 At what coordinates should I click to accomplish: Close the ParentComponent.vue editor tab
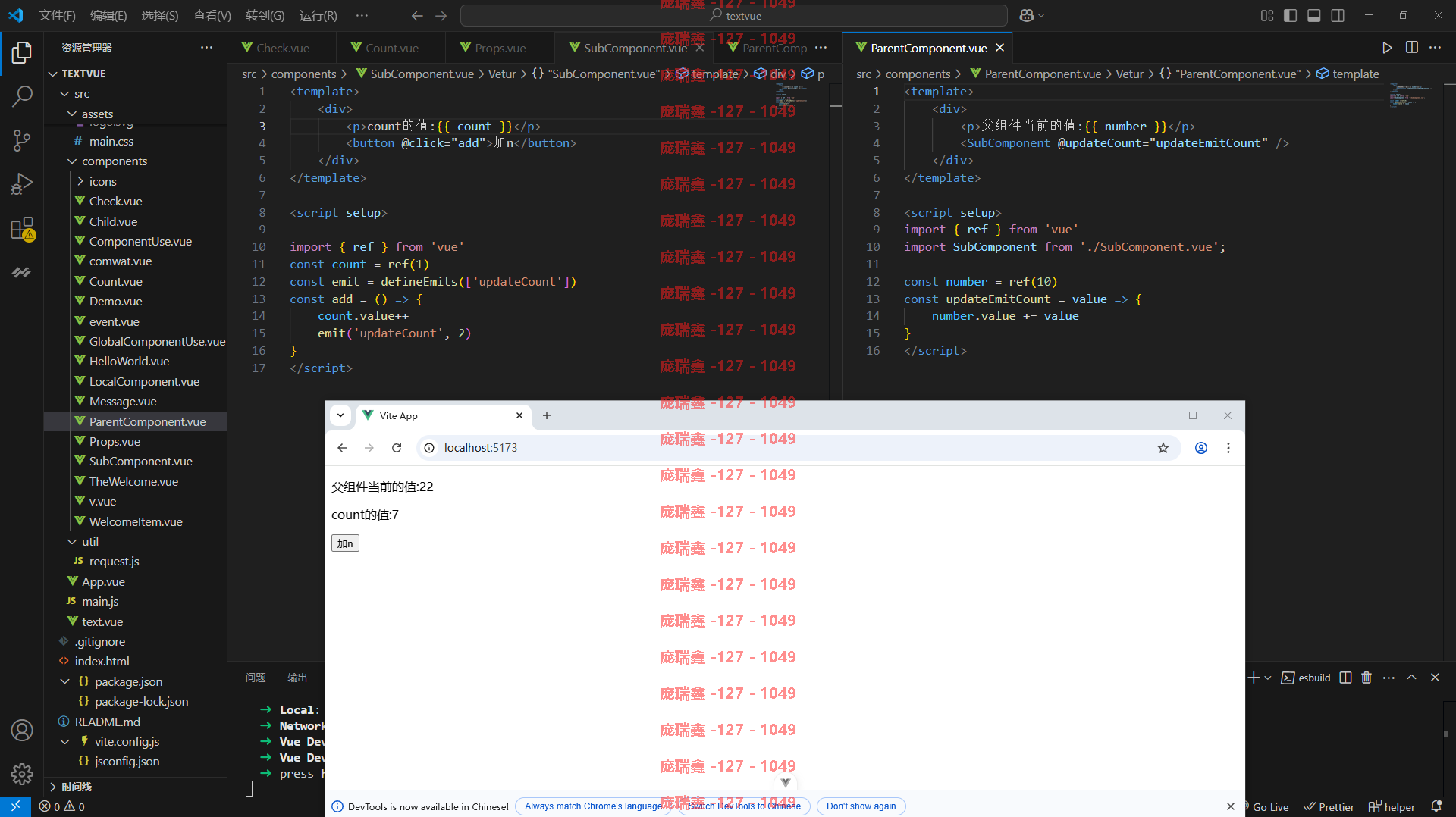[x=999, y=48]
